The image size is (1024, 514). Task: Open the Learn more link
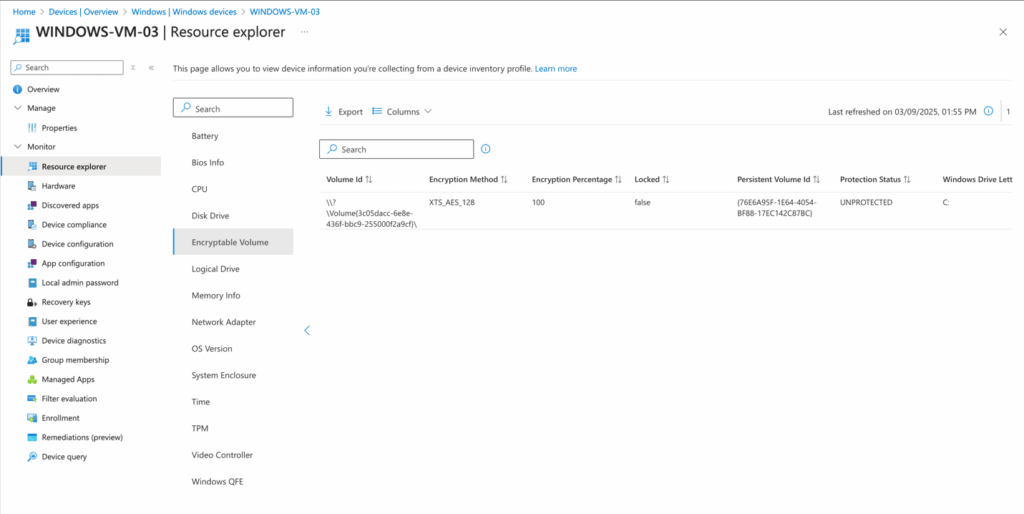pos(555,69)
